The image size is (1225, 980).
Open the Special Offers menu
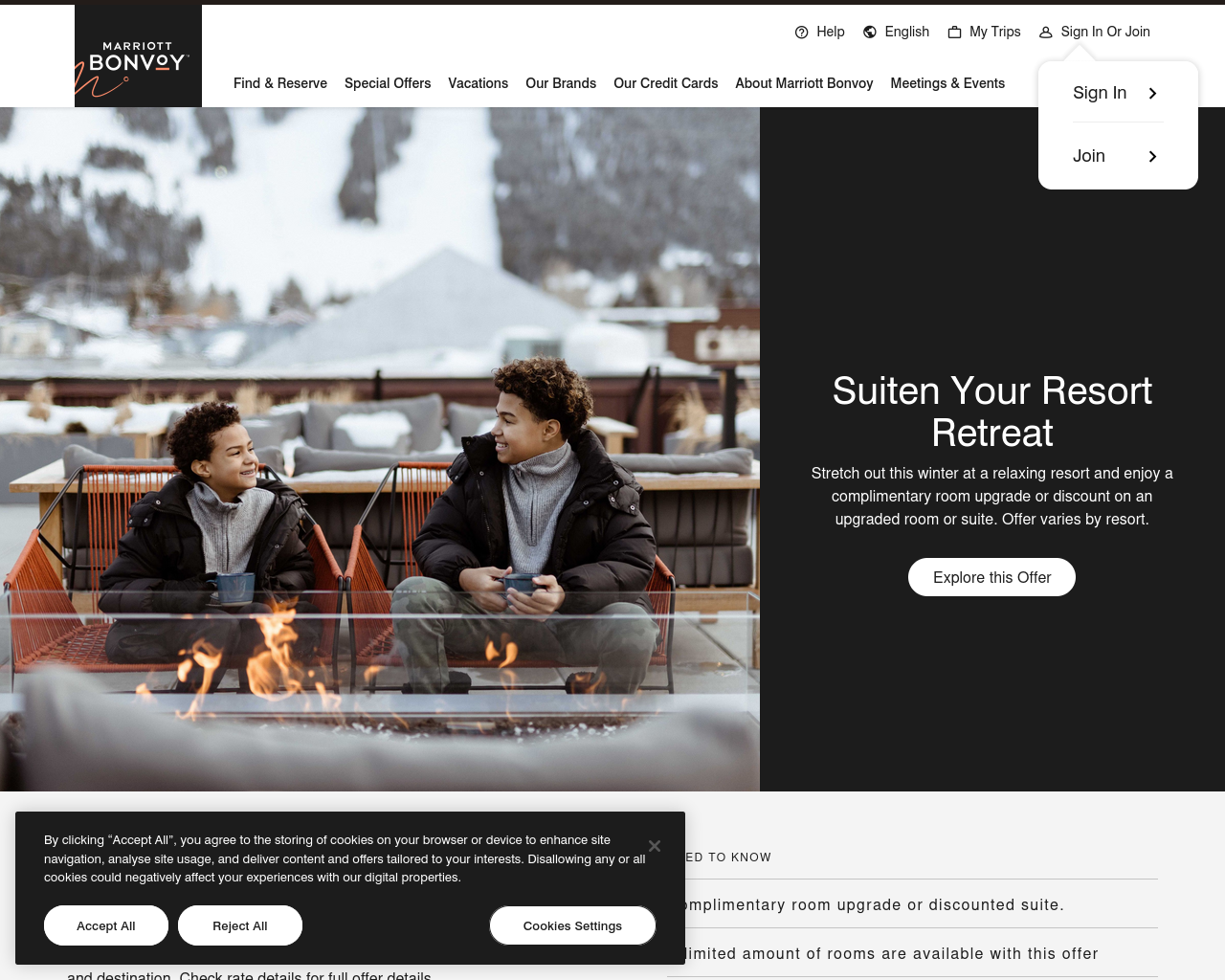click(x=388, y=83)
